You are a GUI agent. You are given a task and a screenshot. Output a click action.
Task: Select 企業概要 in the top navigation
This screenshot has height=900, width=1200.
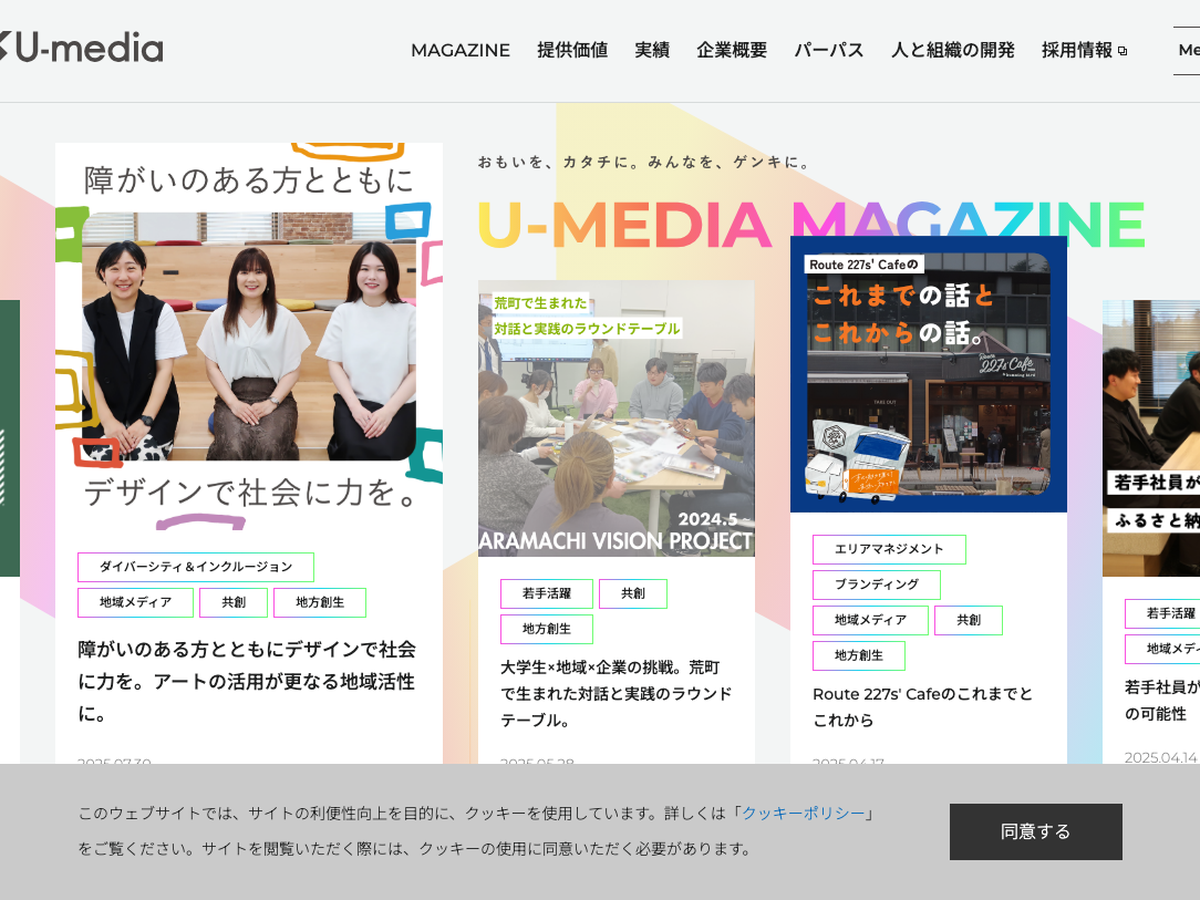(x=732, y=50)
